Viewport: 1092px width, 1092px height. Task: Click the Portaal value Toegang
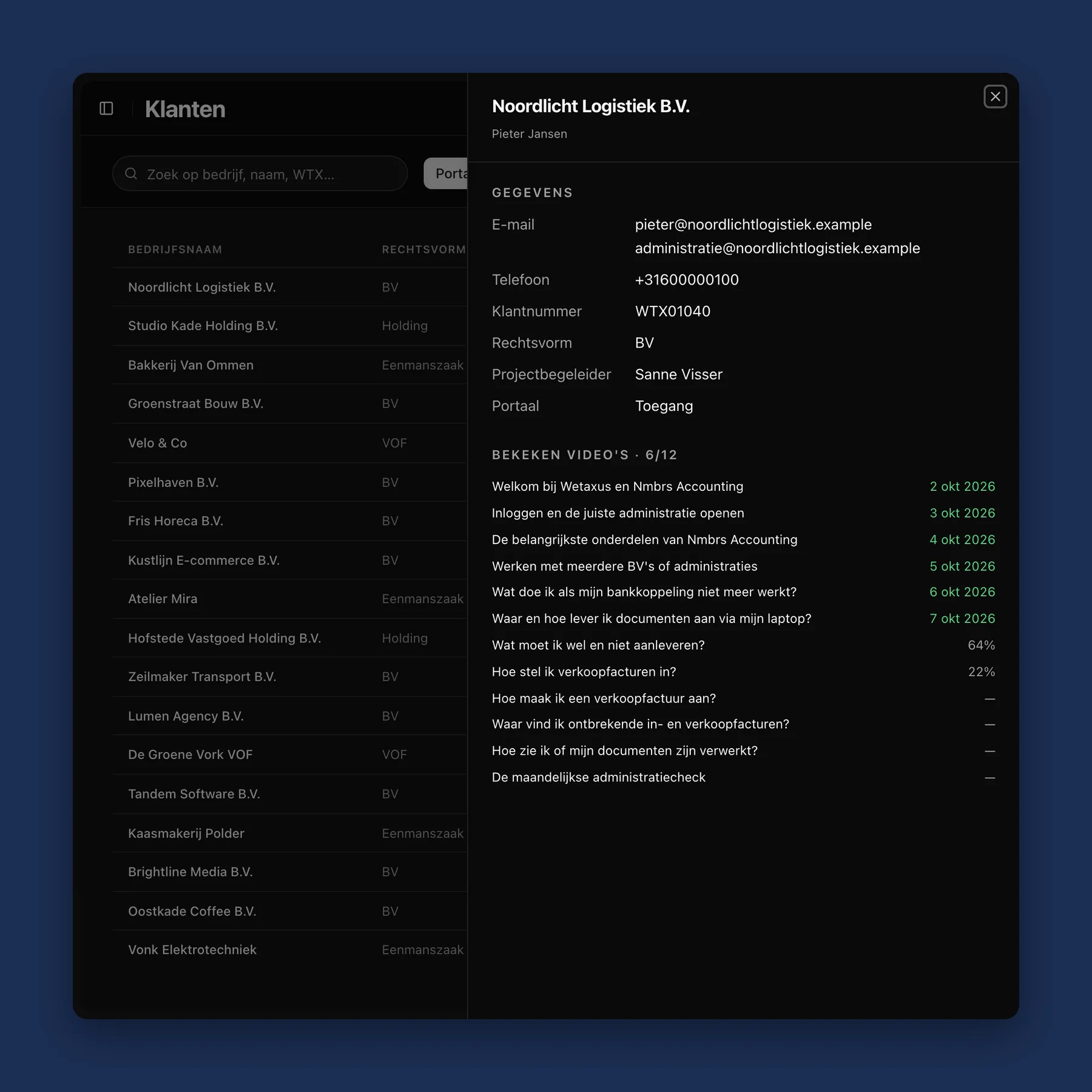pyautogui.click(x=664, y=406)
